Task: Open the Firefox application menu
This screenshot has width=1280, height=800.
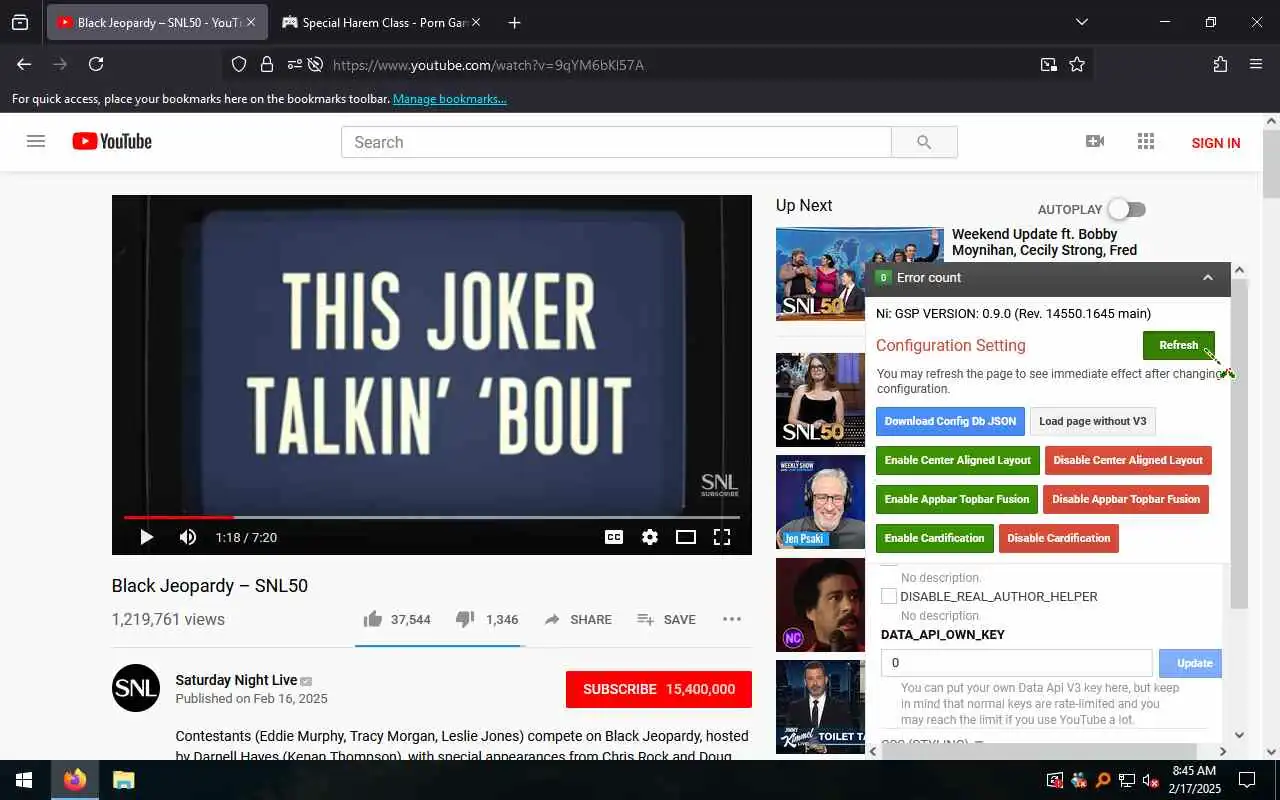Action: tap(1256, 64)
